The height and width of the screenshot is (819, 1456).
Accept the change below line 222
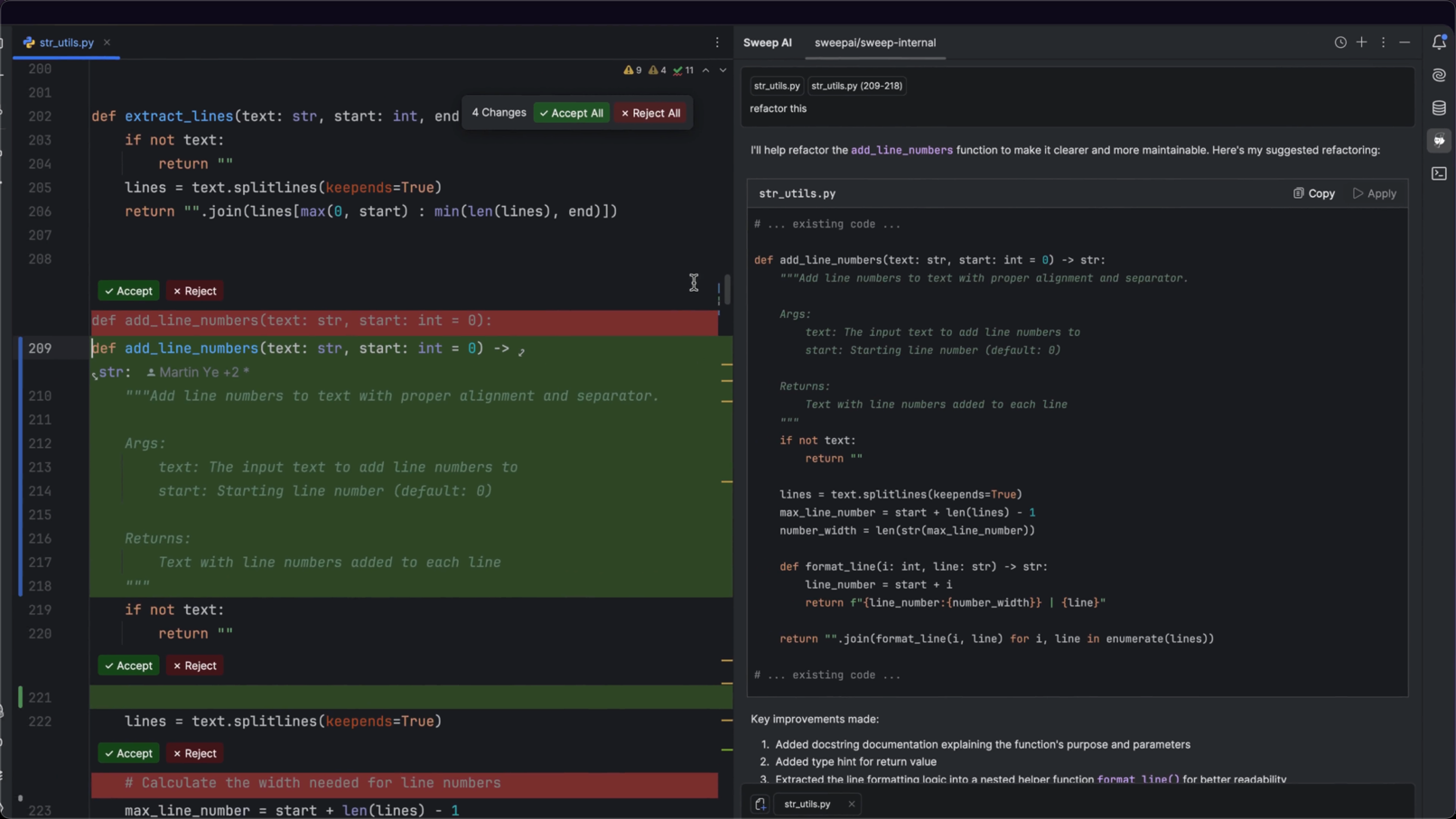pyautogui.click(x=129, y=753)
